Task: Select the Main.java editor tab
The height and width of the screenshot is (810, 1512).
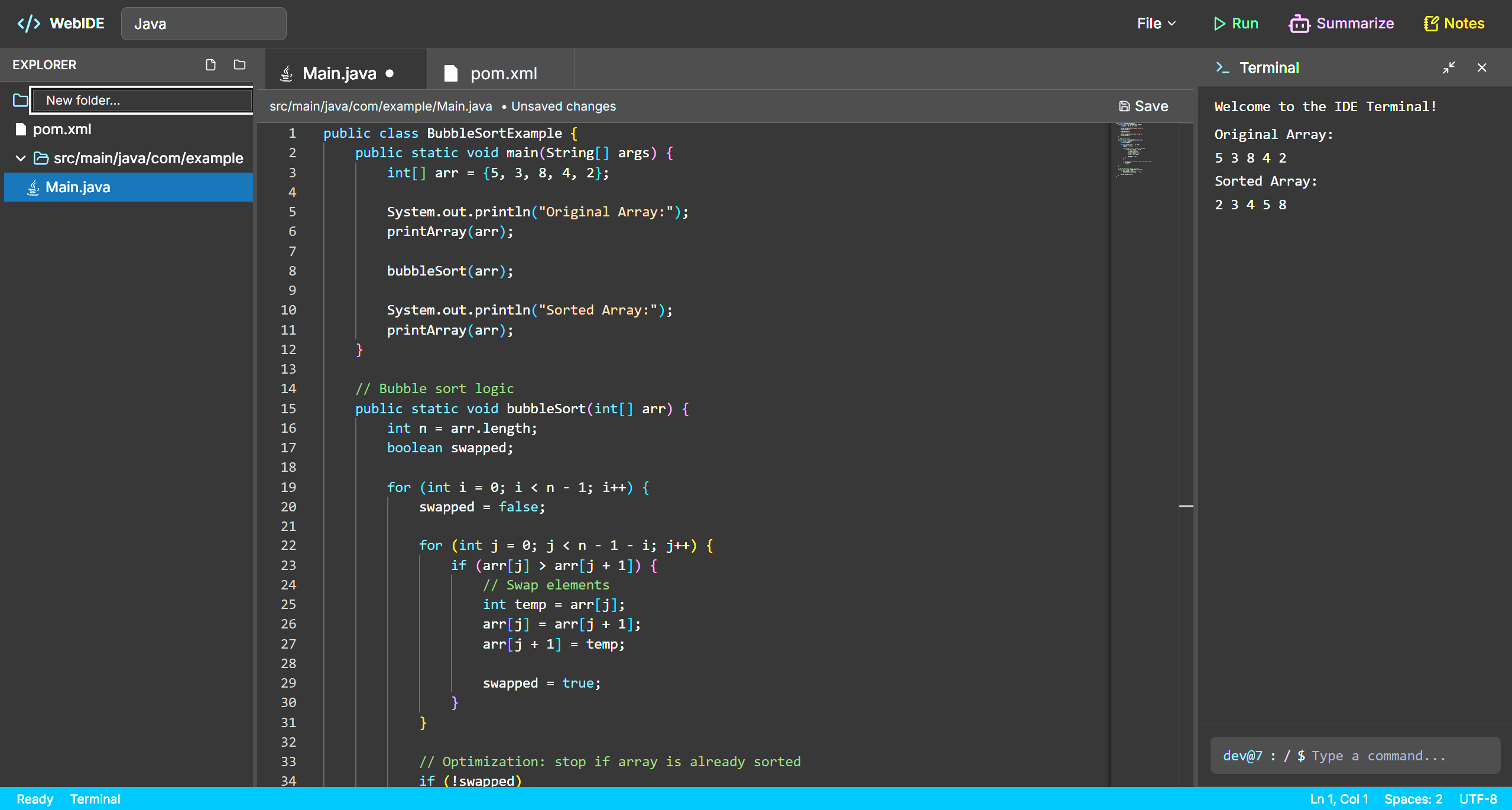Action: [339, 73]
